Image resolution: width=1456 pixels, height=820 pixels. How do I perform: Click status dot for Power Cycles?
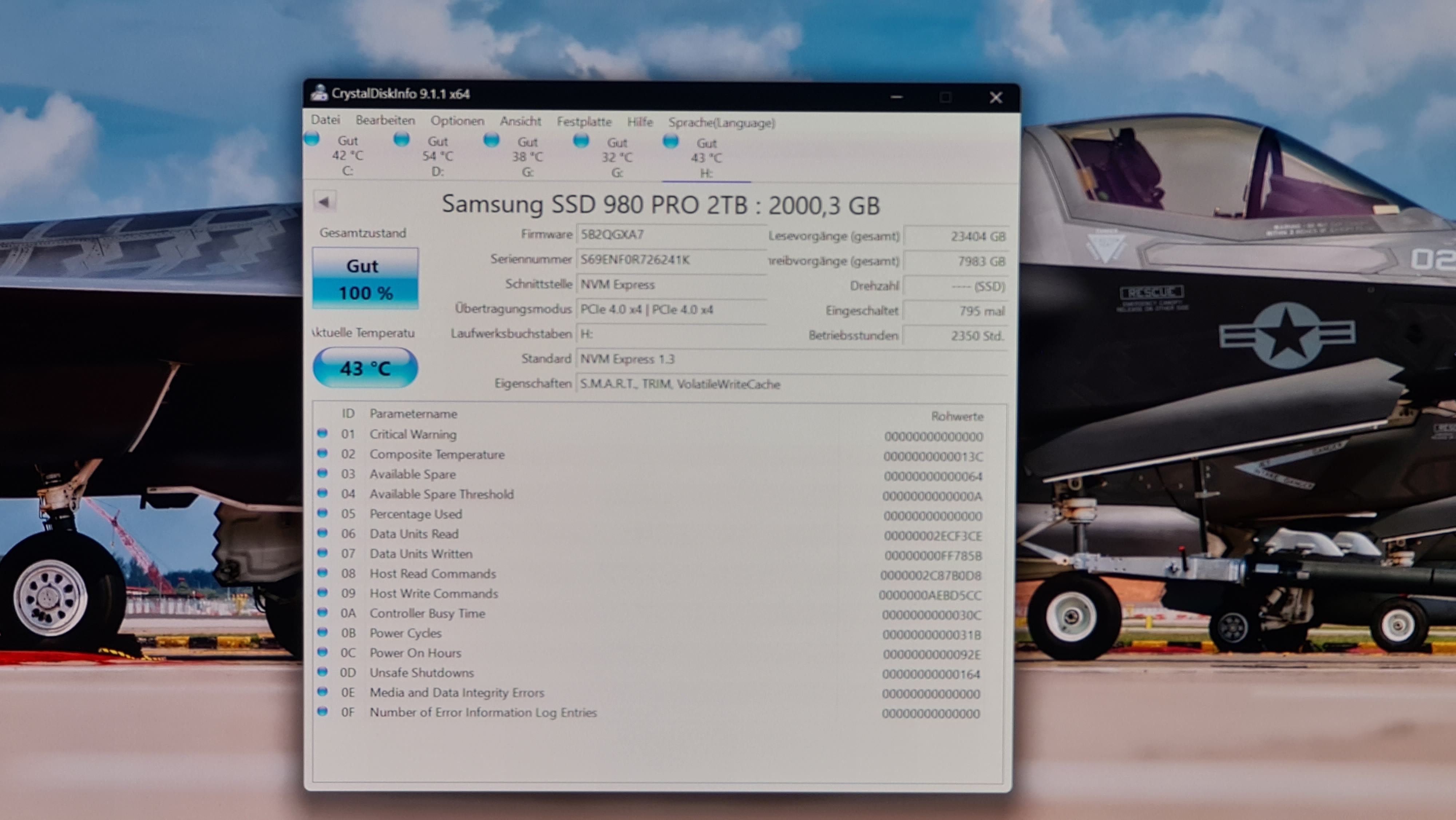(x=322, y=632)
